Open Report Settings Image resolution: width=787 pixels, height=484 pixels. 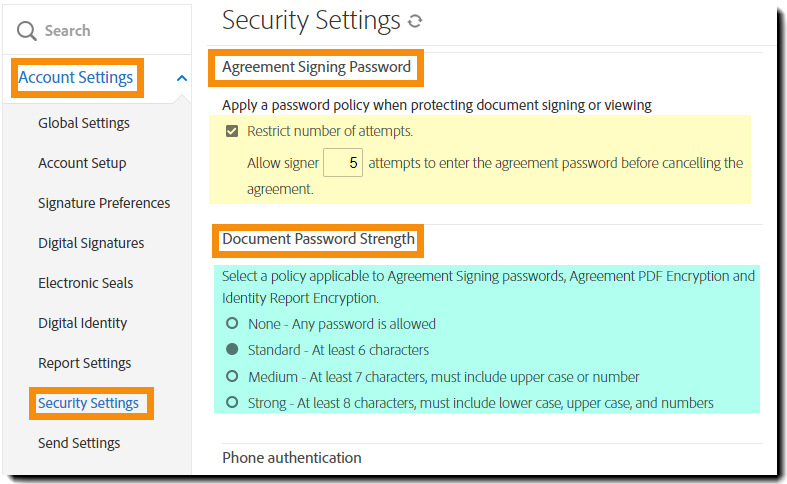[84, 363]
